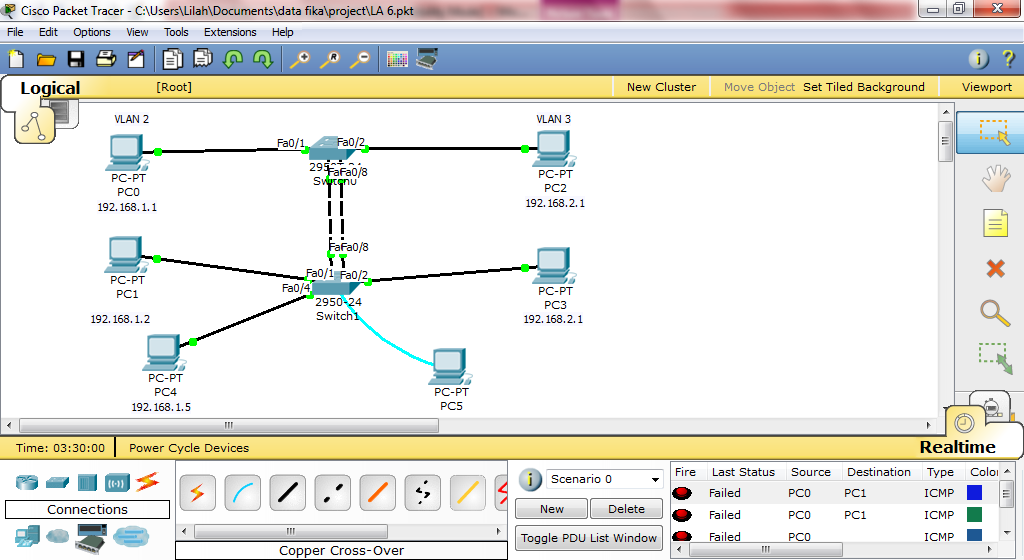Viewport: 1024px width, 560px height.
Task: Click the Viewport button
Action: click(986, 87)
